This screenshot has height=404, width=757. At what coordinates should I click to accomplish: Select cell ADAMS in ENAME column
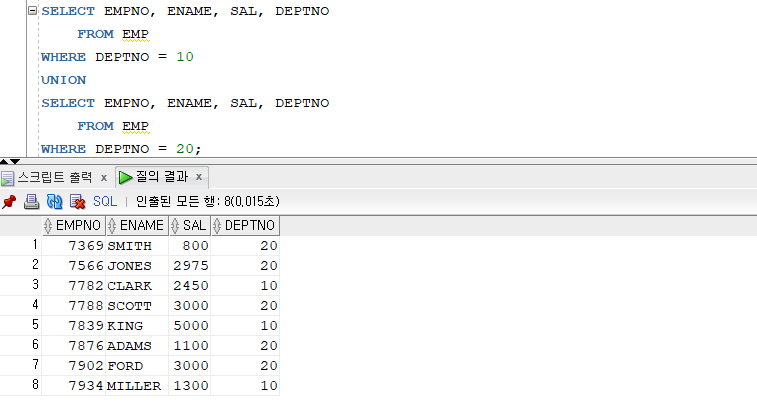coord(137,346)
